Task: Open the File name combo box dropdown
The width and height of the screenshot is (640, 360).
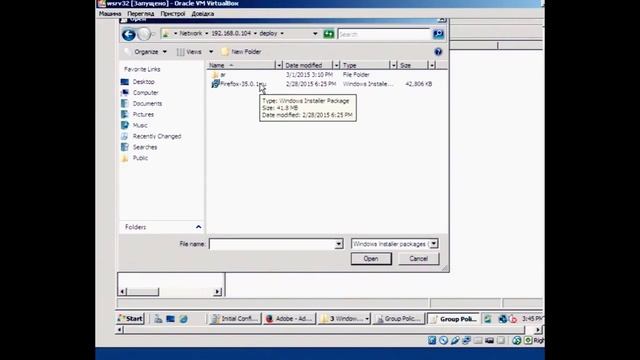Action: pyautogui.click(x=339, y=244)
